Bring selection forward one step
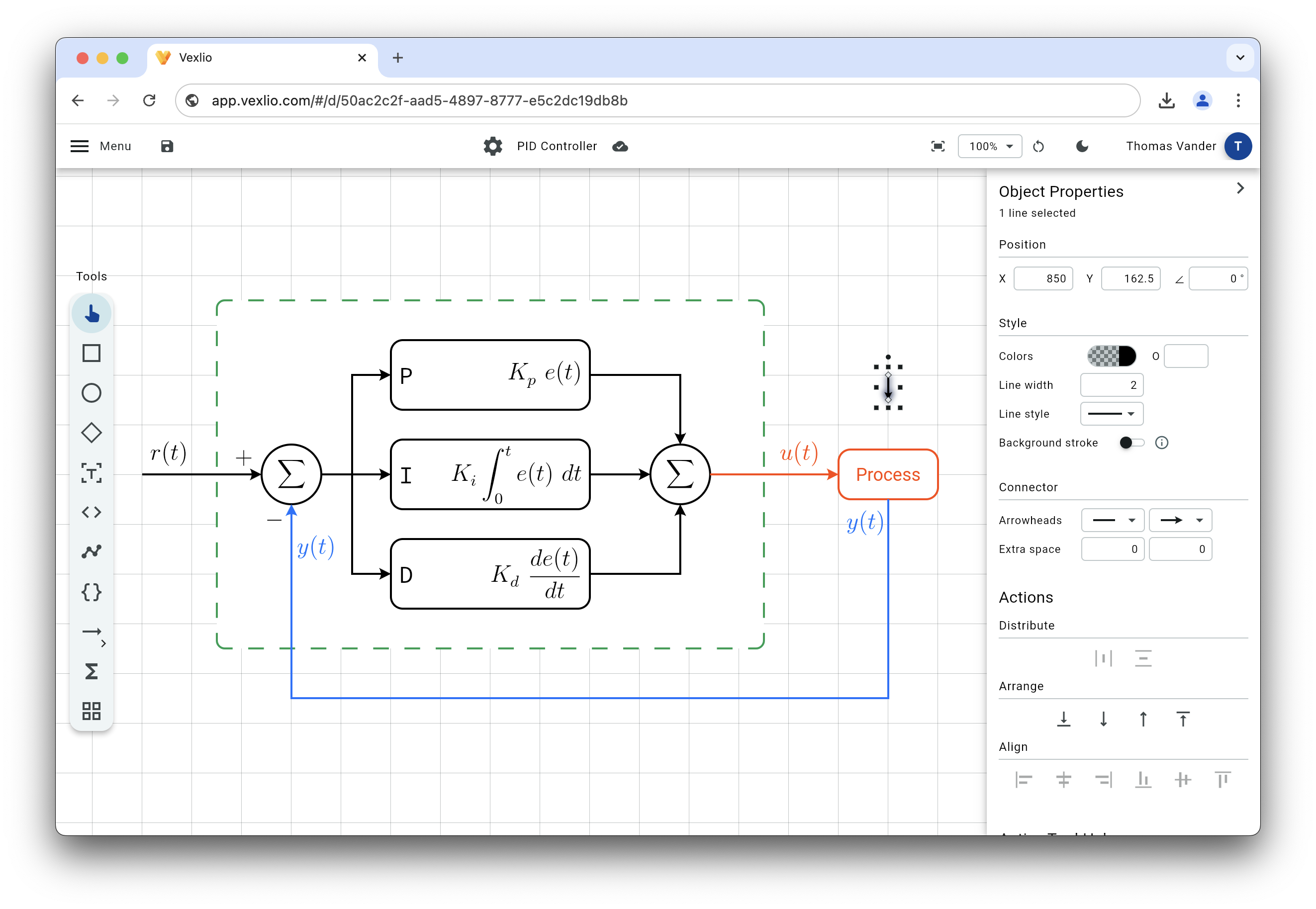 pos(1143,720)
